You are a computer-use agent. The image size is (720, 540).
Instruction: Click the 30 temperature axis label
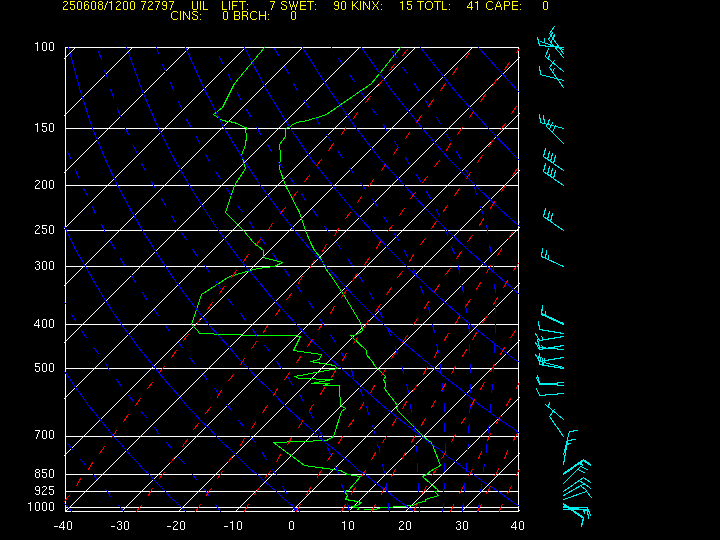click(461, 526)
